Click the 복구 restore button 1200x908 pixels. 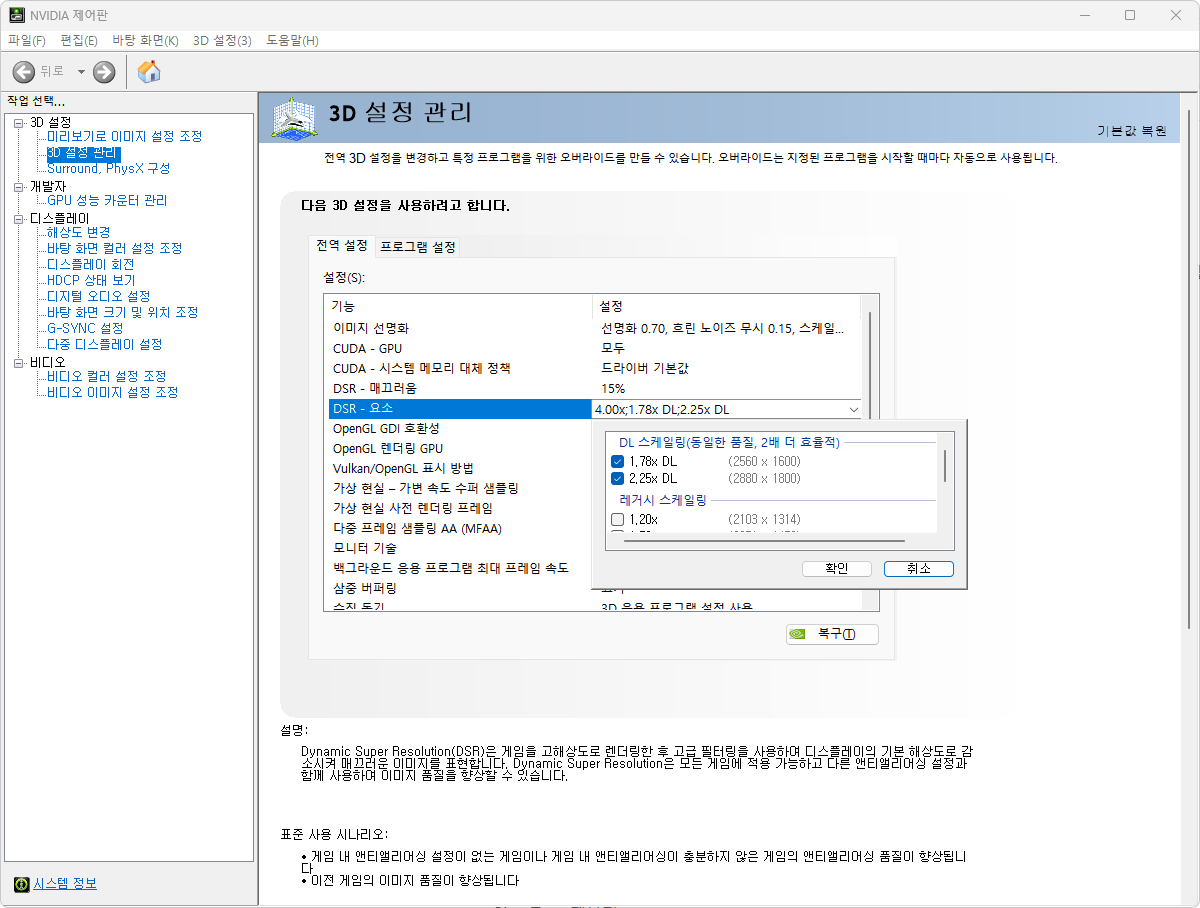tap(832, 634)
